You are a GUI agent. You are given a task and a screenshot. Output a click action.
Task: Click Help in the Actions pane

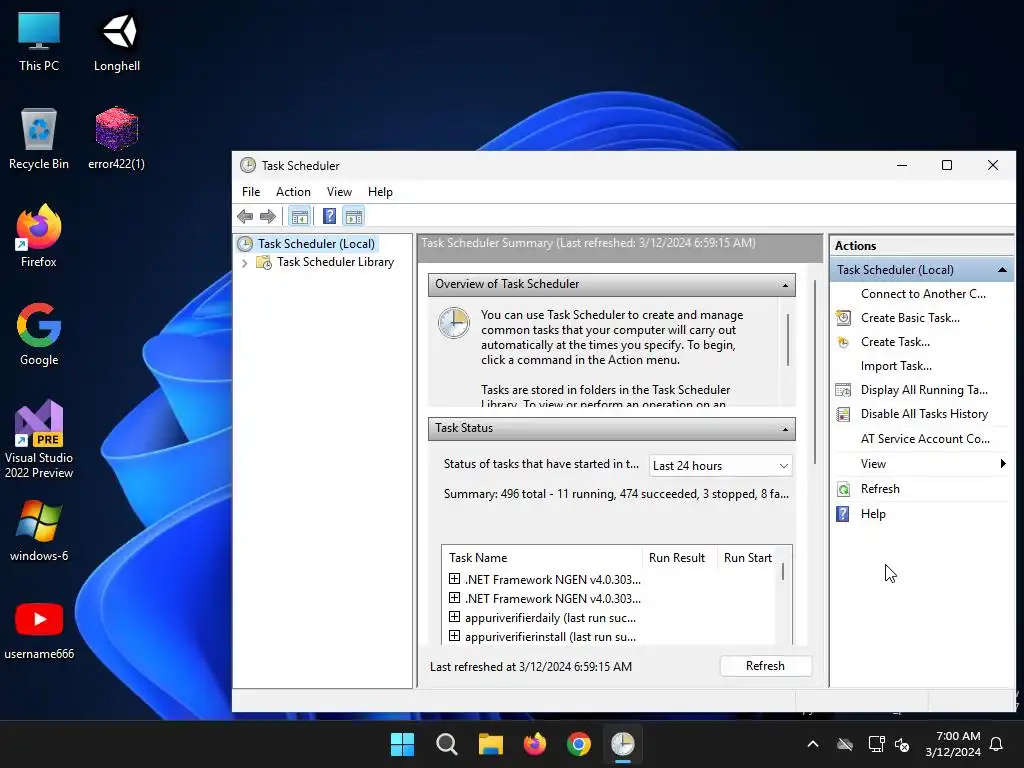(x=872, y=514)
